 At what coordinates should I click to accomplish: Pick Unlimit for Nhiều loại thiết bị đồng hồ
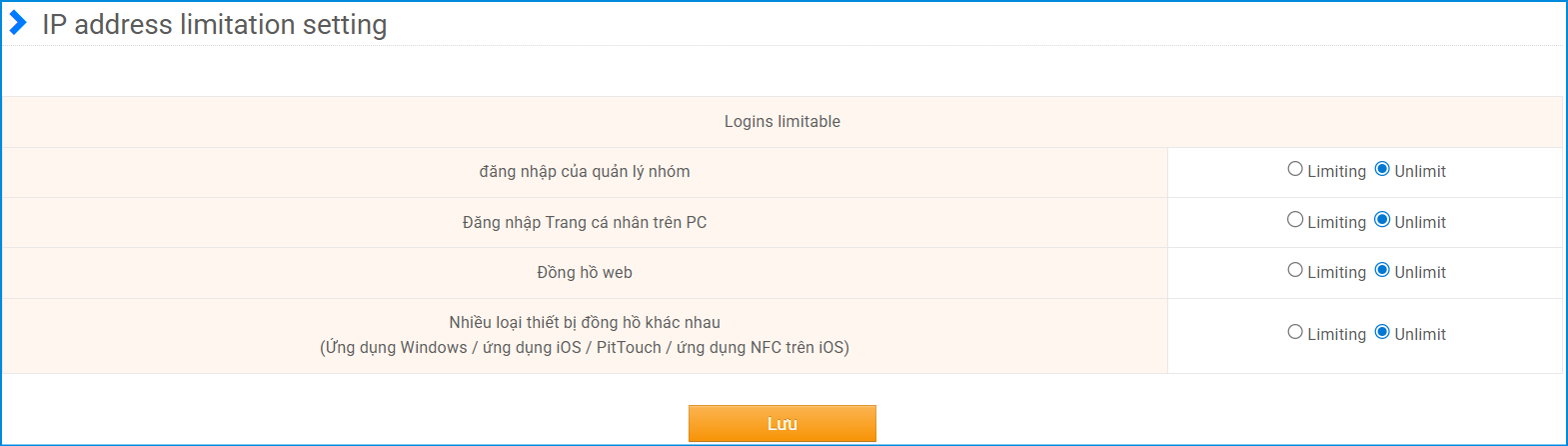point(1382,332)
